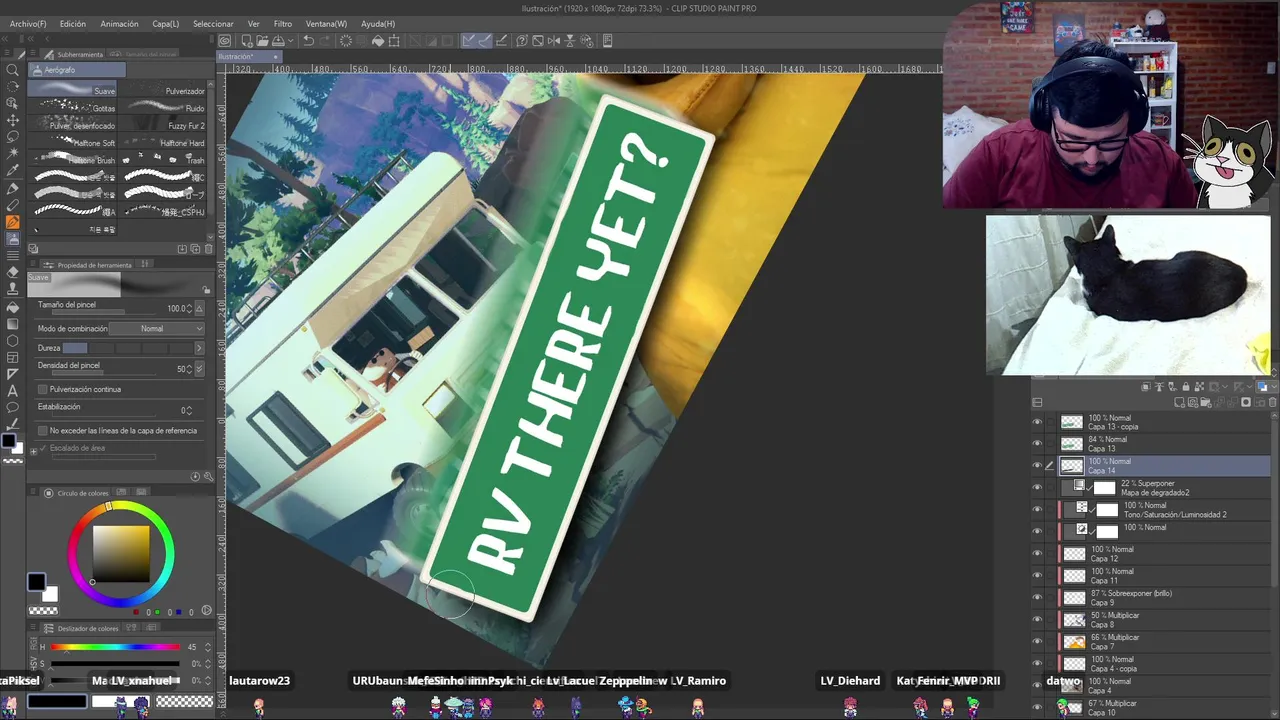Expand the Escalado de área section

tap(33, 449)
